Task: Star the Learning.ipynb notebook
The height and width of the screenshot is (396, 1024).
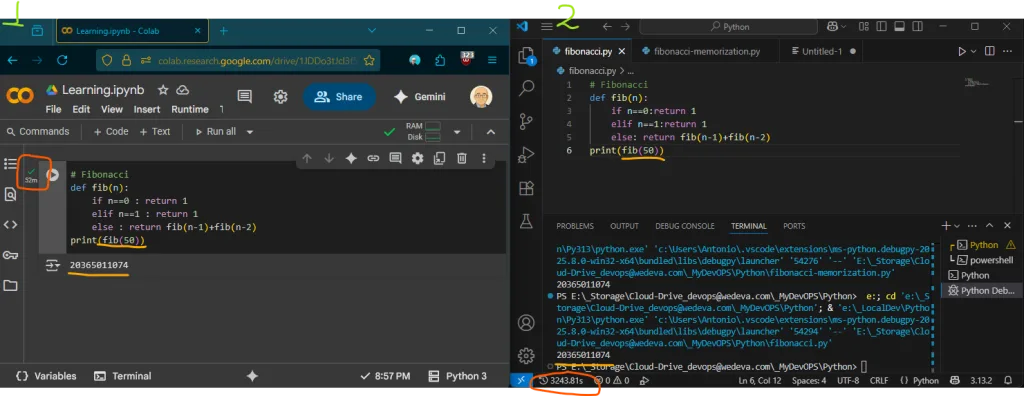Action: (x=163, y=90)
